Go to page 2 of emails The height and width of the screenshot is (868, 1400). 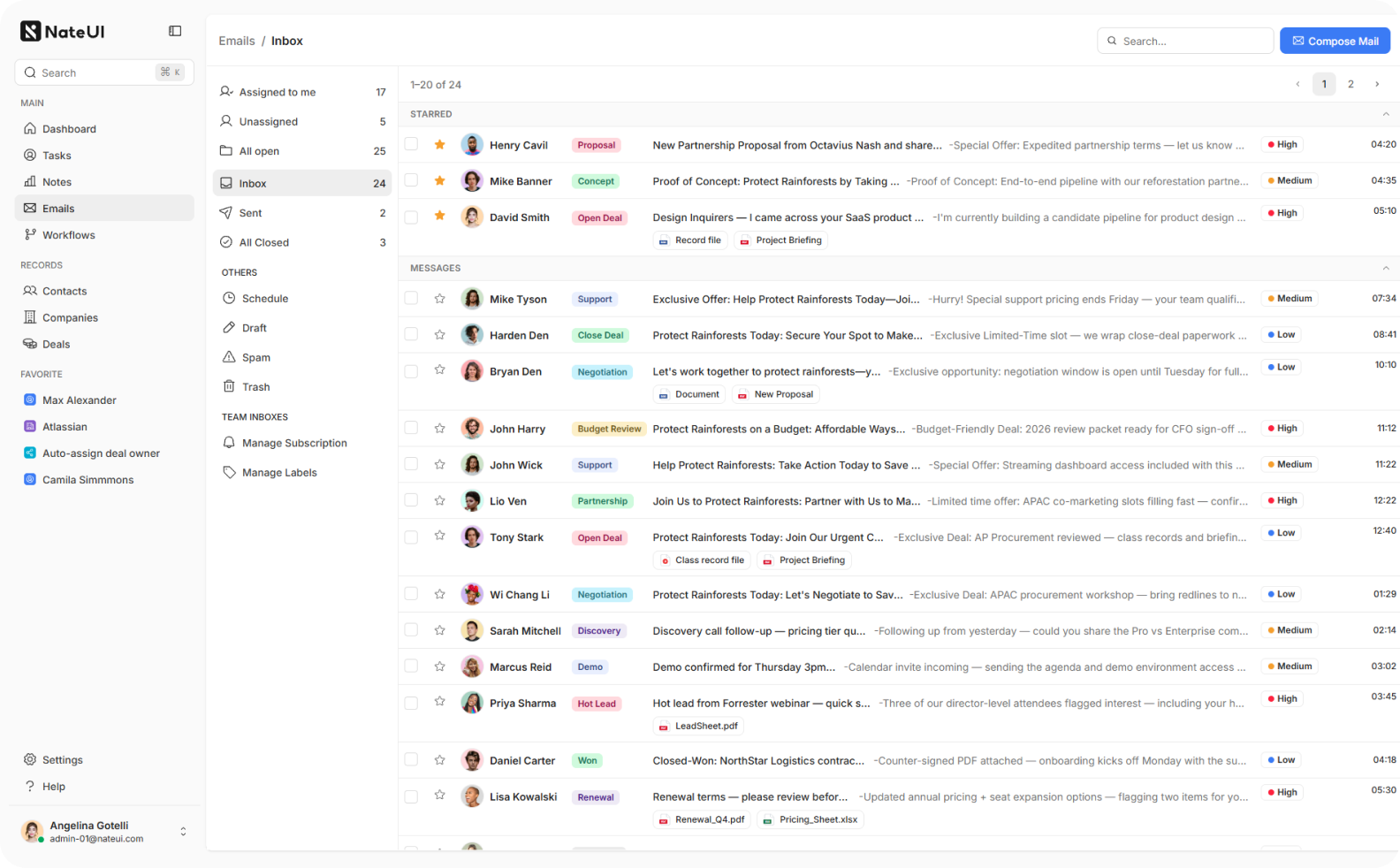click(1350, 84)
